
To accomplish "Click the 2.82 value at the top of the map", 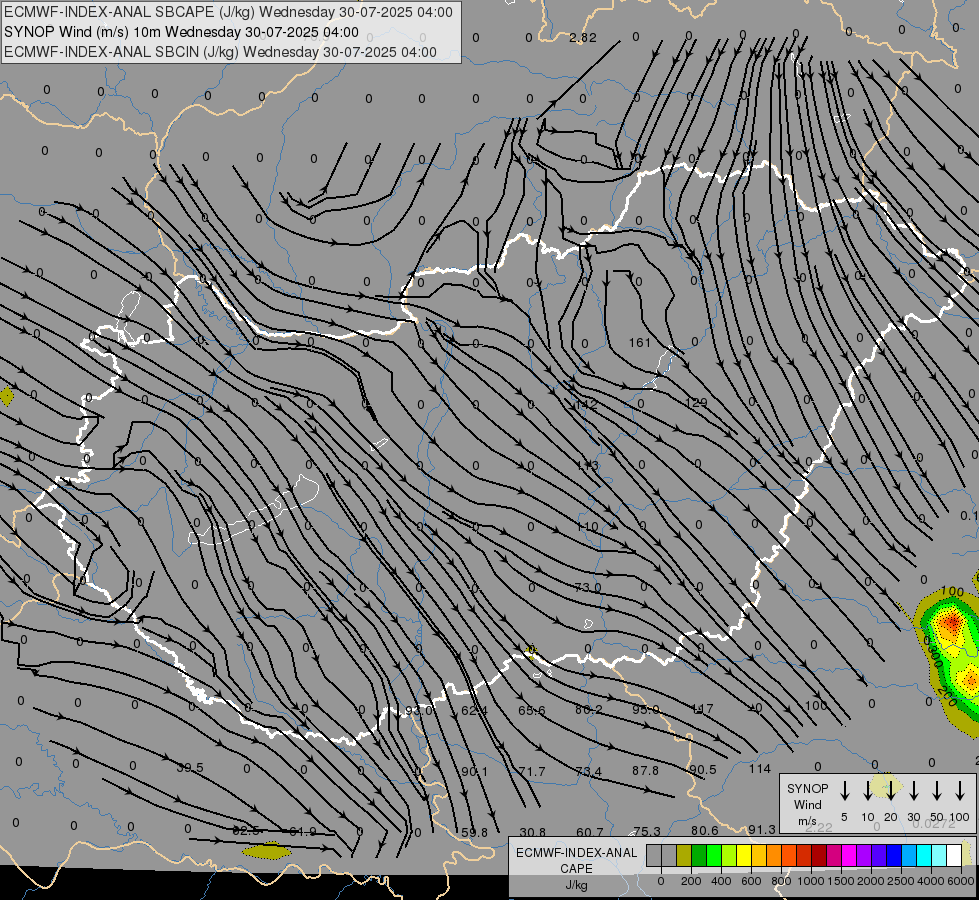I will pos(583,37).
